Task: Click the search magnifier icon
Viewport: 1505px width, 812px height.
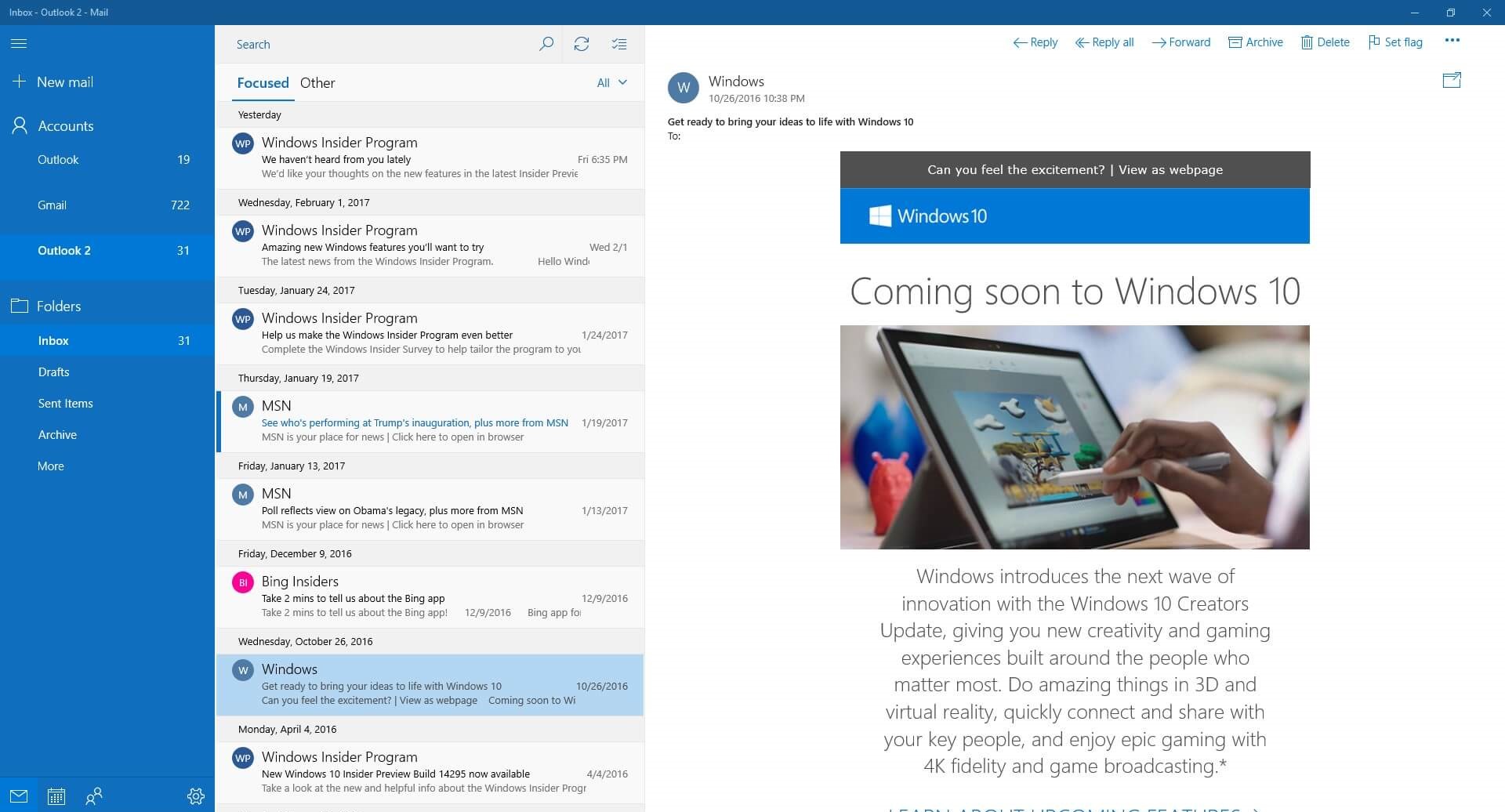Action: [546, 44]
